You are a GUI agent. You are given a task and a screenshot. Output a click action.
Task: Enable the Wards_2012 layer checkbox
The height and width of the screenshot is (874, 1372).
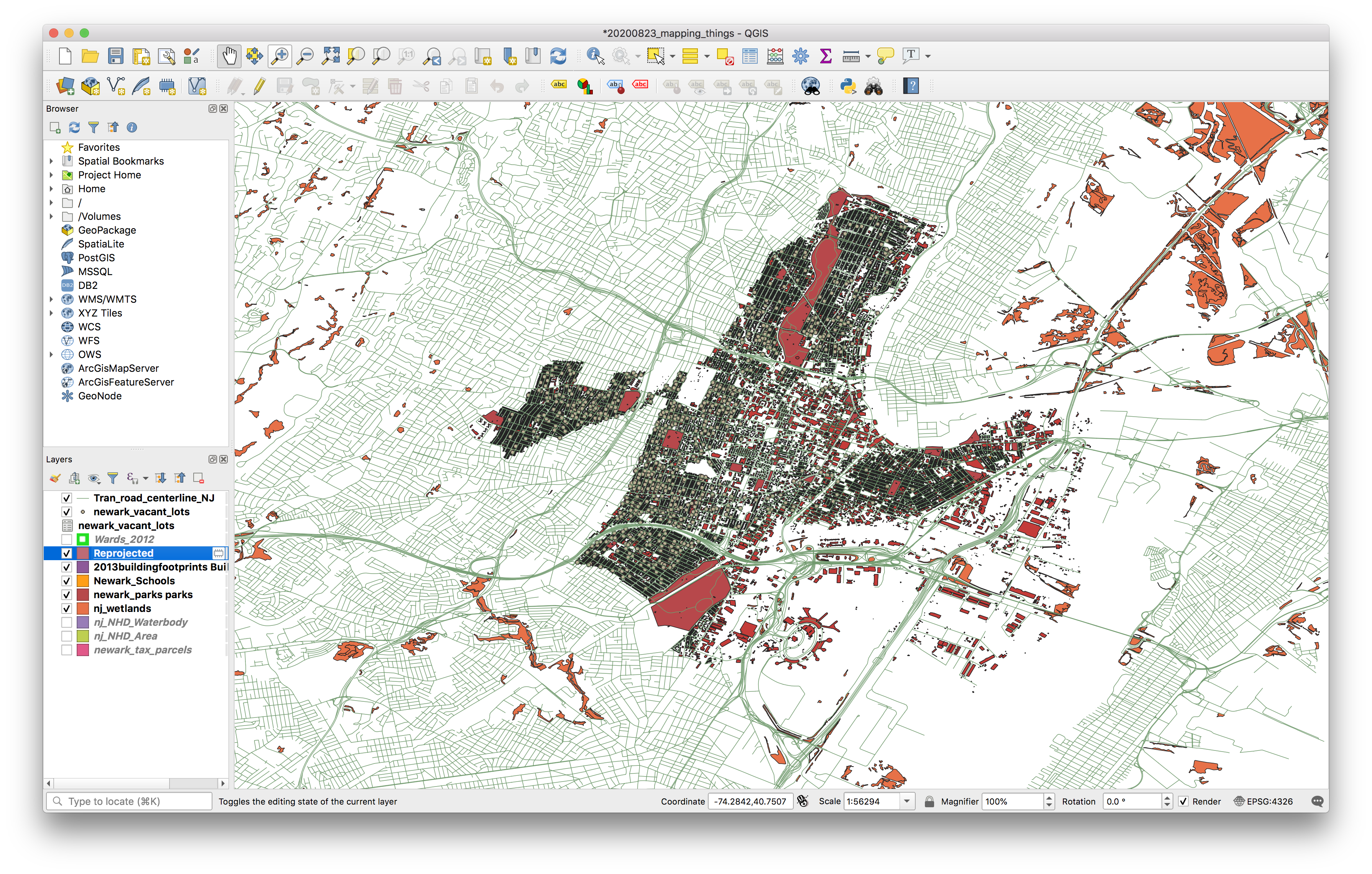[x=67, y=539]
